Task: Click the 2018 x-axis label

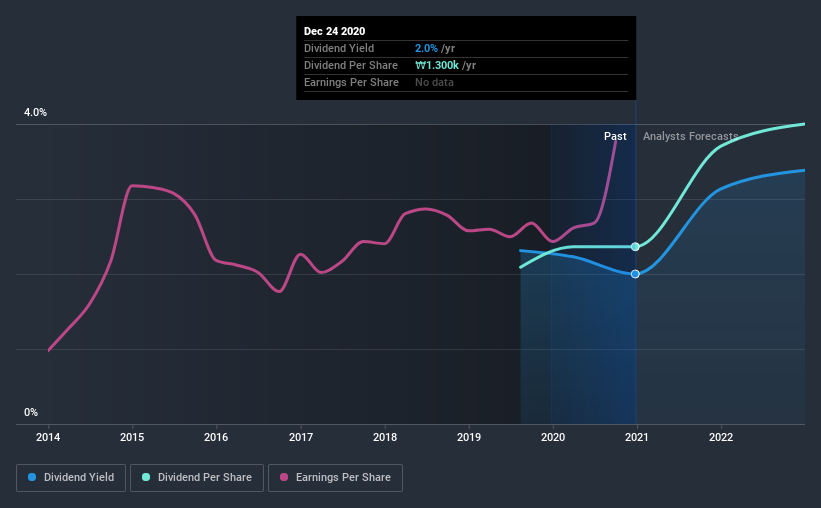Action: tap(385, 437)
